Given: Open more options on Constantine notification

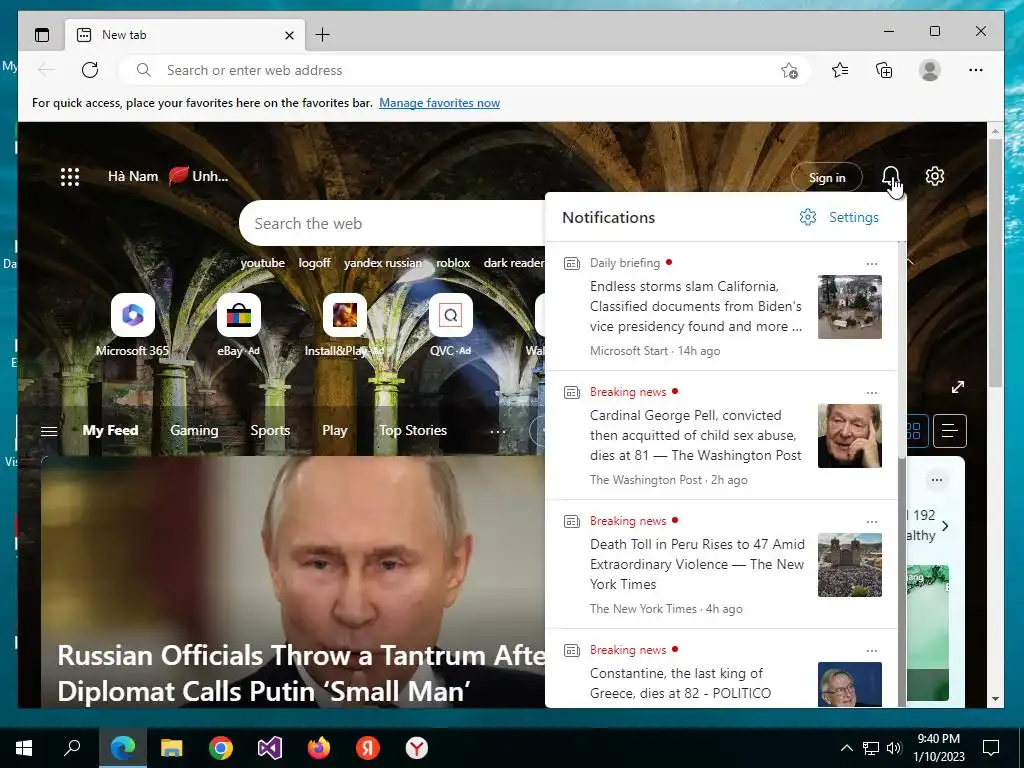Looking at the screenshot, I should pyautogui.click(x=871, y=651).
